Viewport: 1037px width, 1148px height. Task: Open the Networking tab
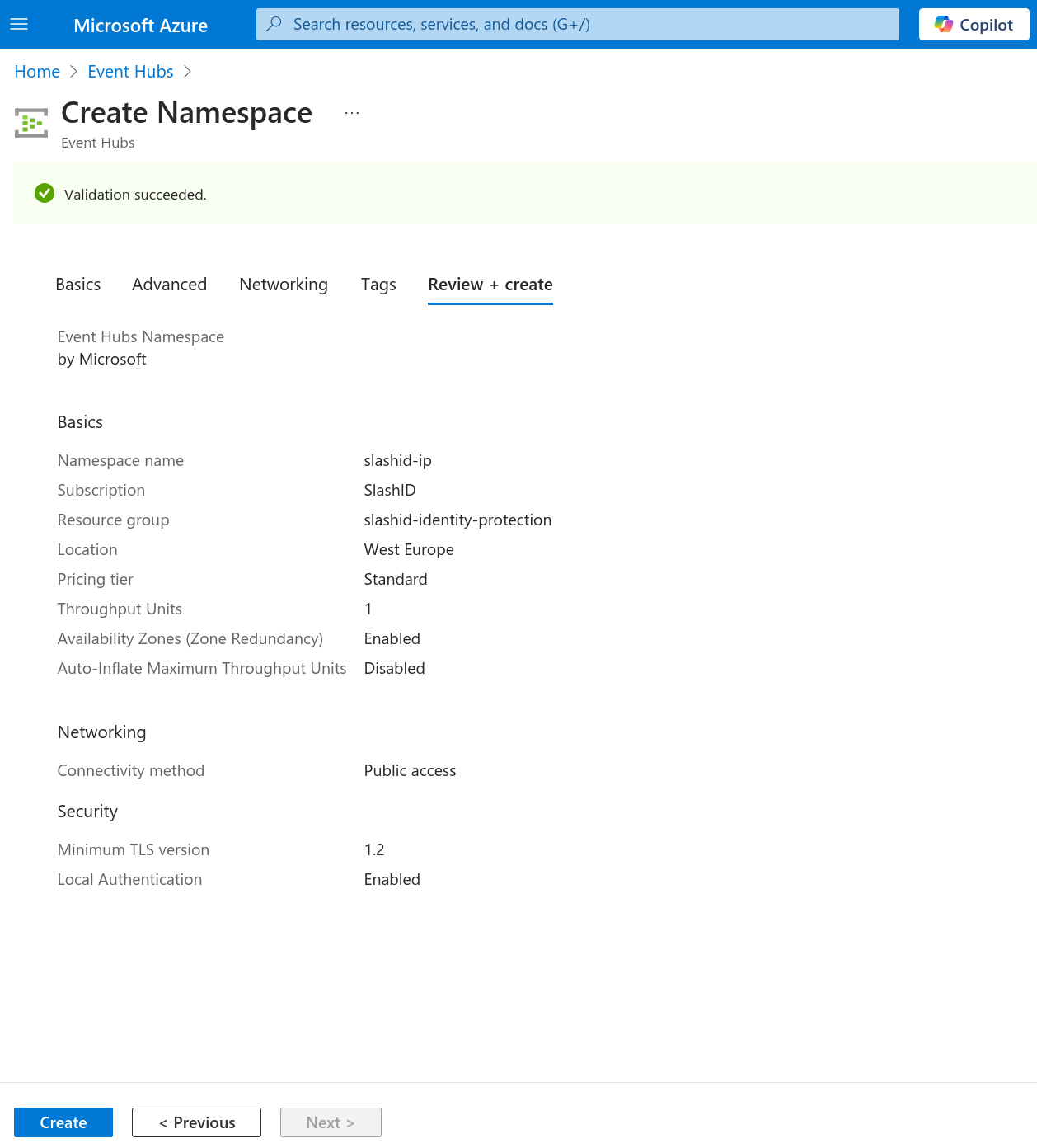point(284,285)
